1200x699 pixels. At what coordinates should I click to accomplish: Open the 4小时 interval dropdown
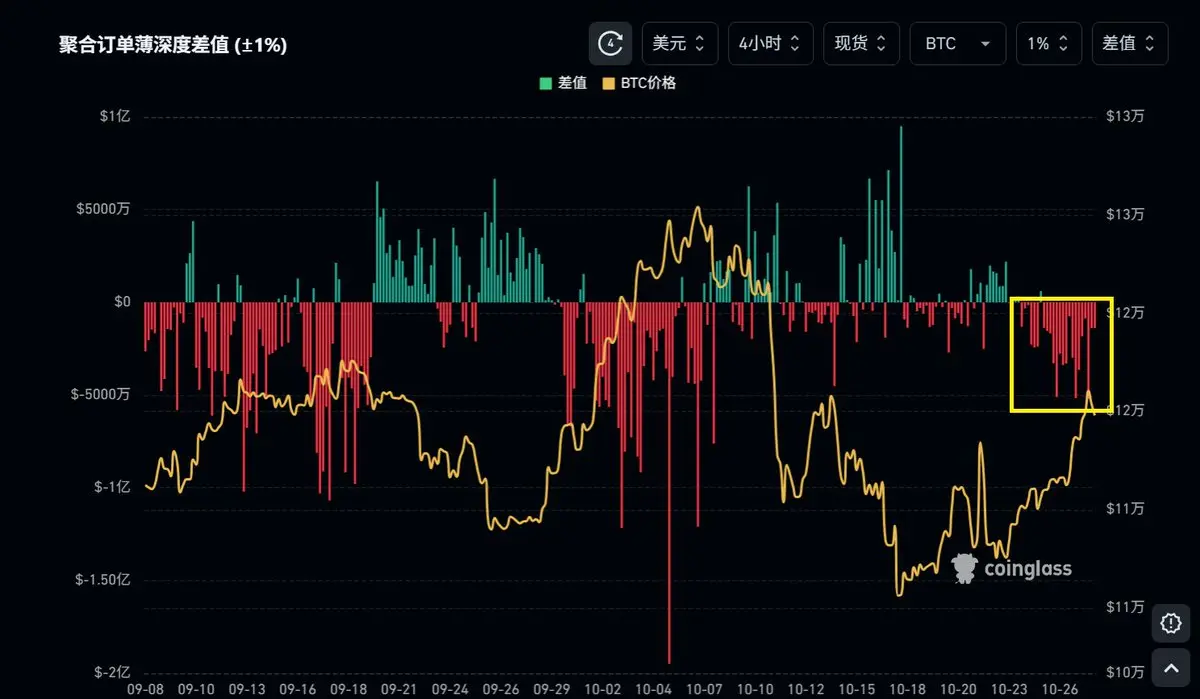tap(770, 44)
